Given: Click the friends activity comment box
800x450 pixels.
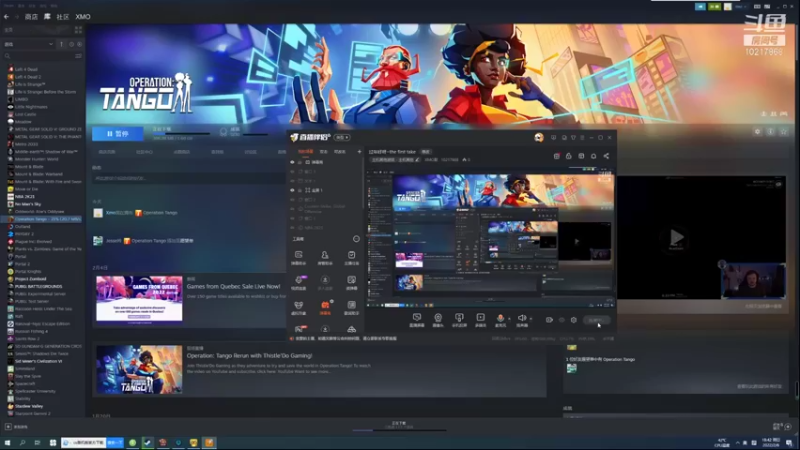Looking at the screenshot, I should (189, 178).
